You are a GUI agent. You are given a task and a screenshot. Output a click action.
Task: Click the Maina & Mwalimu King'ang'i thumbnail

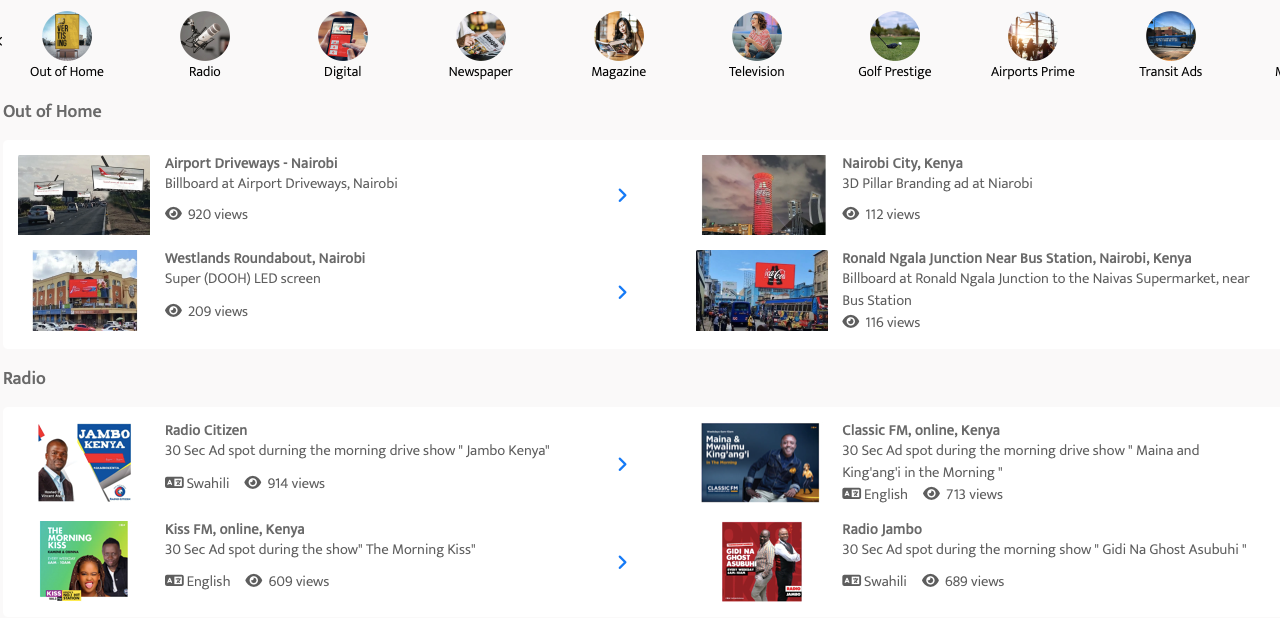[760, 462]
